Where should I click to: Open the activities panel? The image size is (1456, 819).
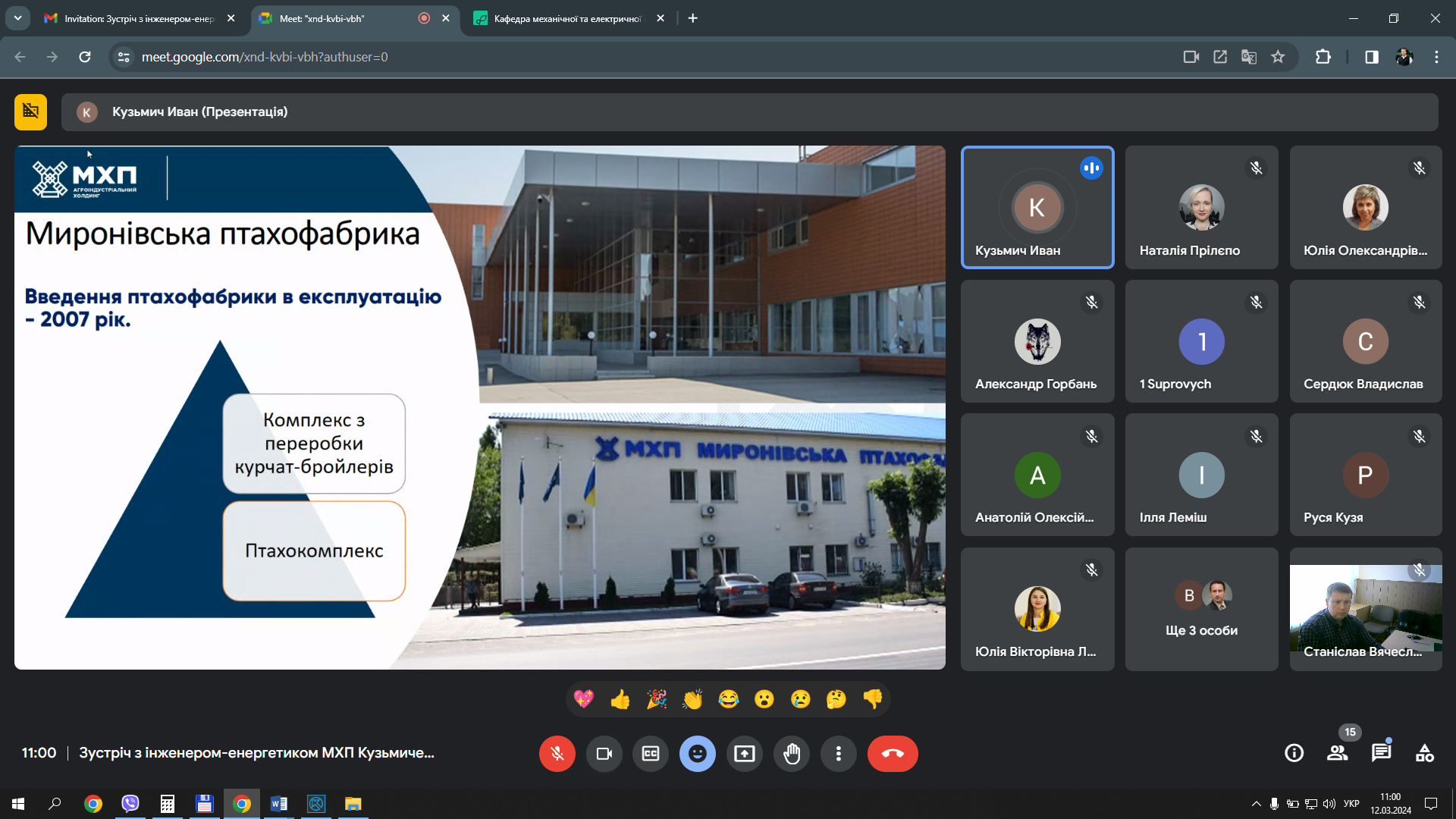[x=1425, y=753]
